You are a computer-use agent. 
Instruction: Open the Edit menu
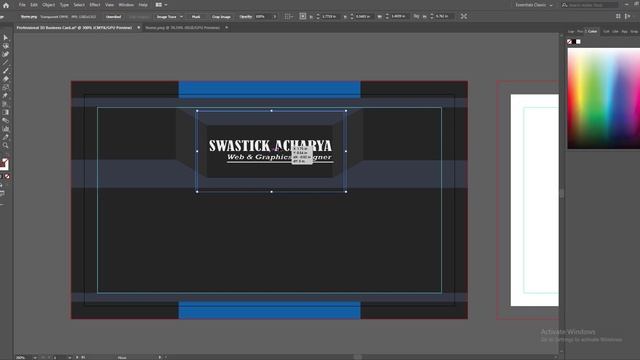click(34, 5)
